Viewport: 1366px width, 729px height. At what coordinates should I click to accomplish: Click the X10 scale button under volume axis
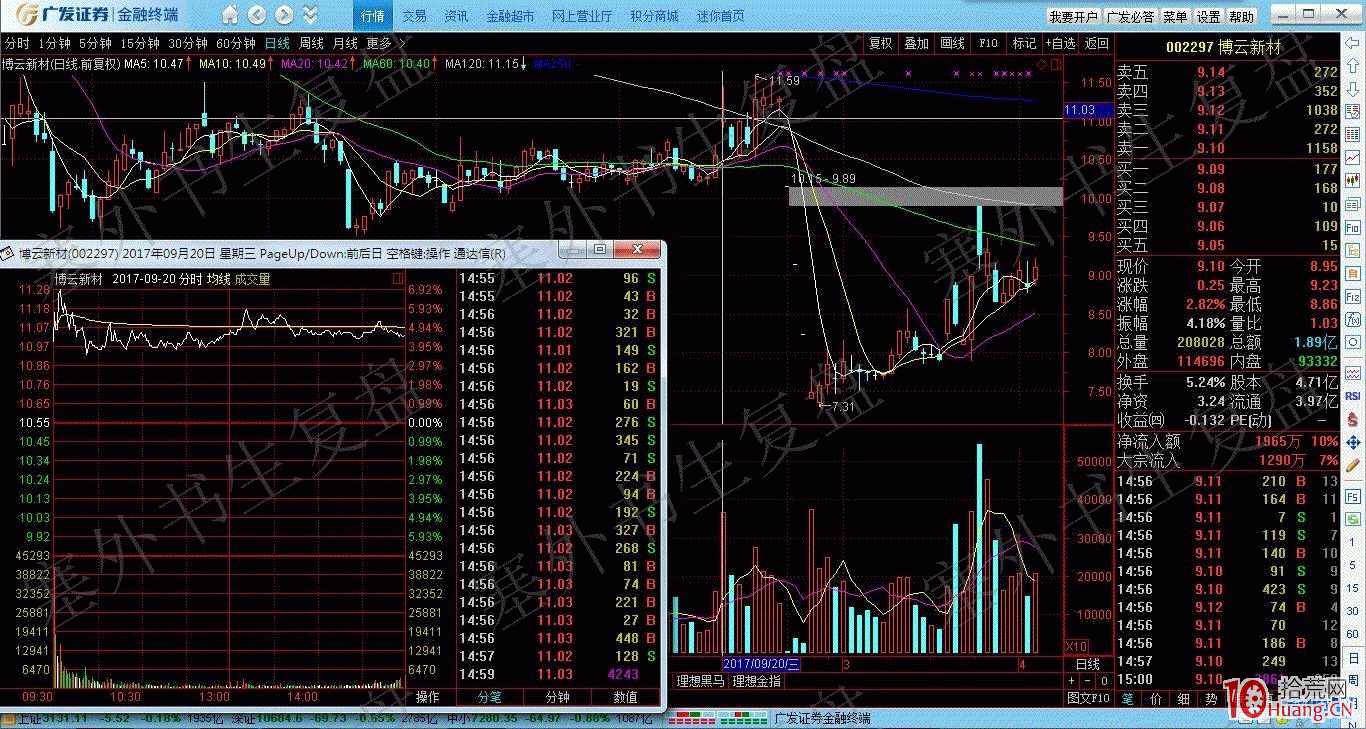point(1078,646)
